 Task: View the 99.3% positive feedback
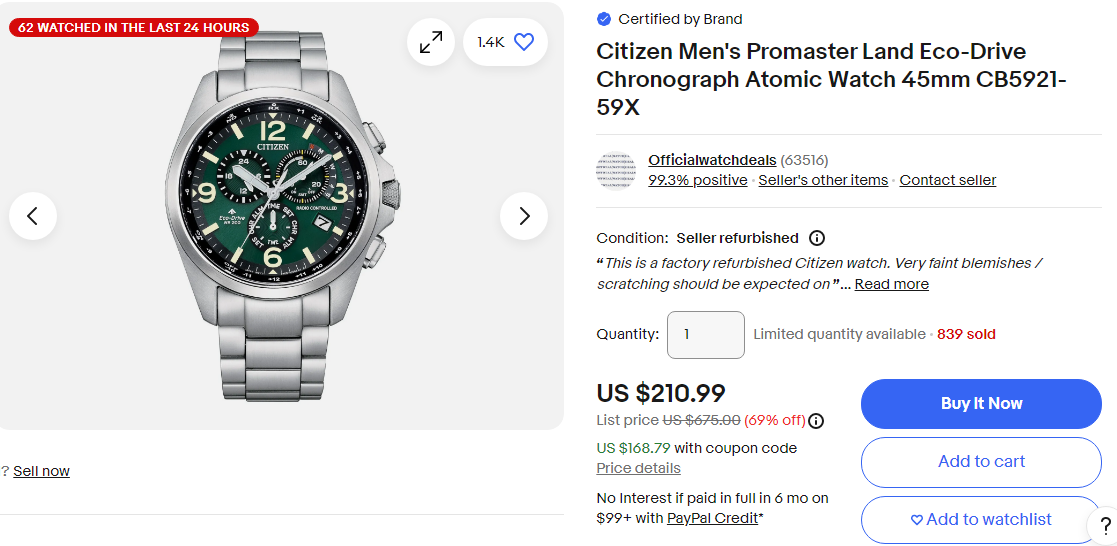click(697, 180)
